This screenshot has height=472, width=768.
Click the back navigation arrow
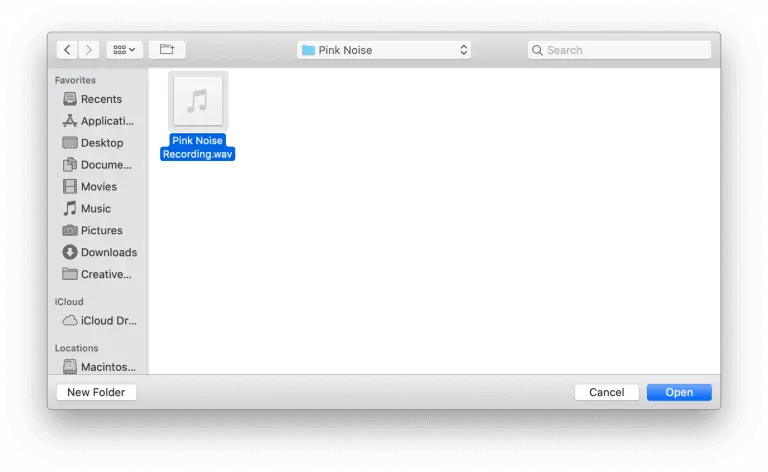tap(68, 50)
